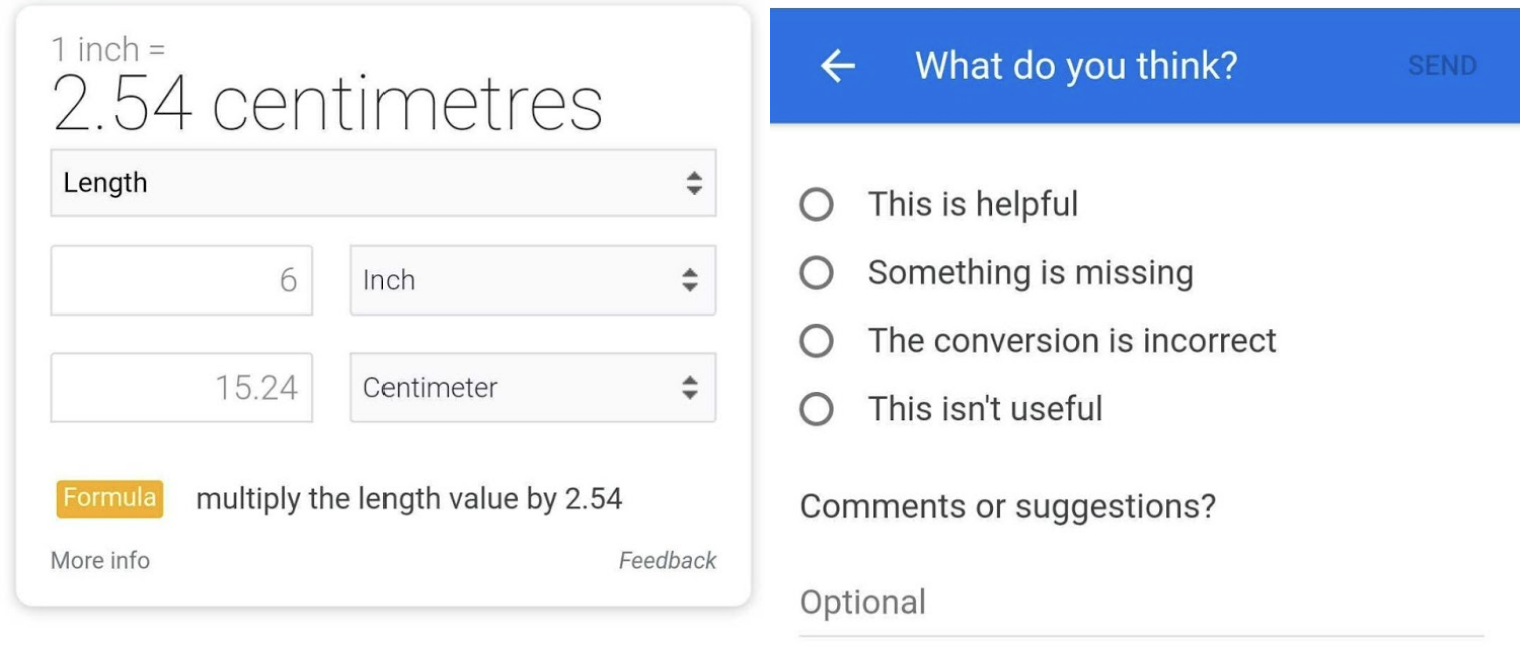Choose the "Something is missing" radio option
This screenshot has height=657, width=1533.
[x=817, y=273]
